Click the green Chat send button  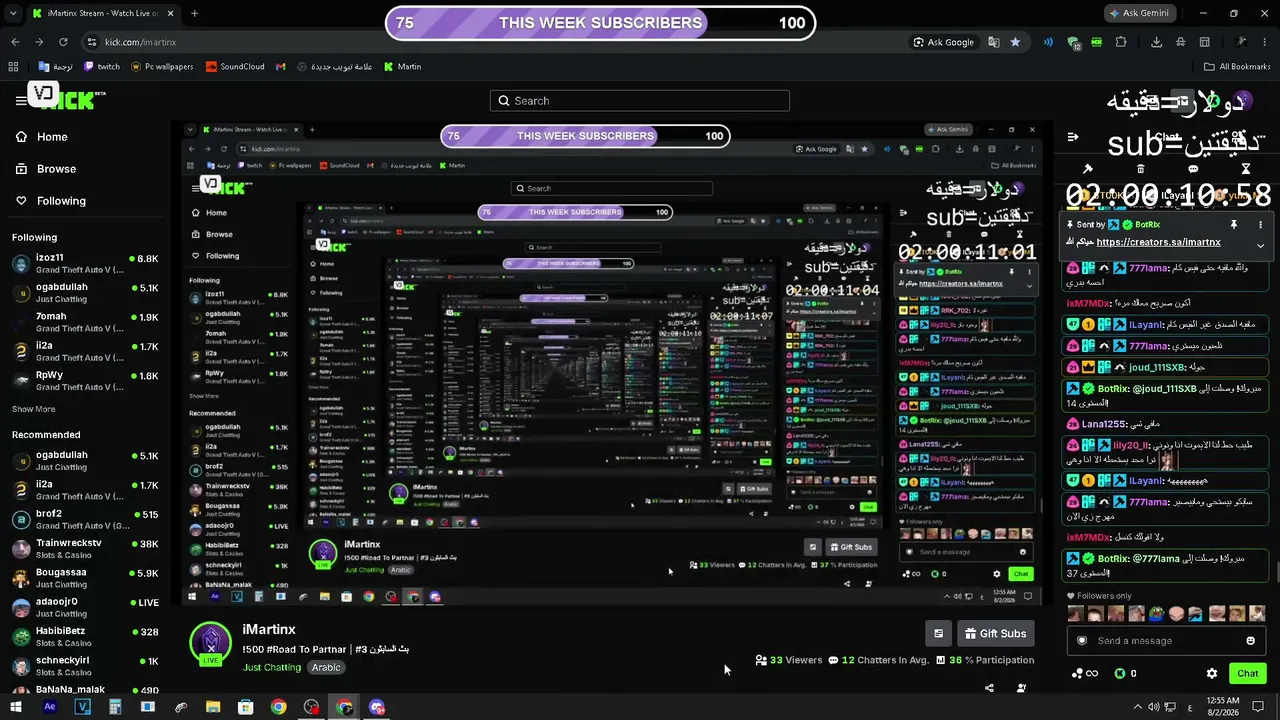coord(1247,674)
